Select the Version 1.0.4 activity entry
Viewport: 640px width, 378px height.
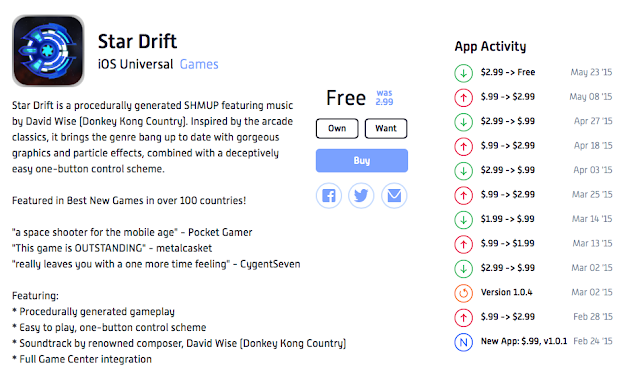pos(533,292)
